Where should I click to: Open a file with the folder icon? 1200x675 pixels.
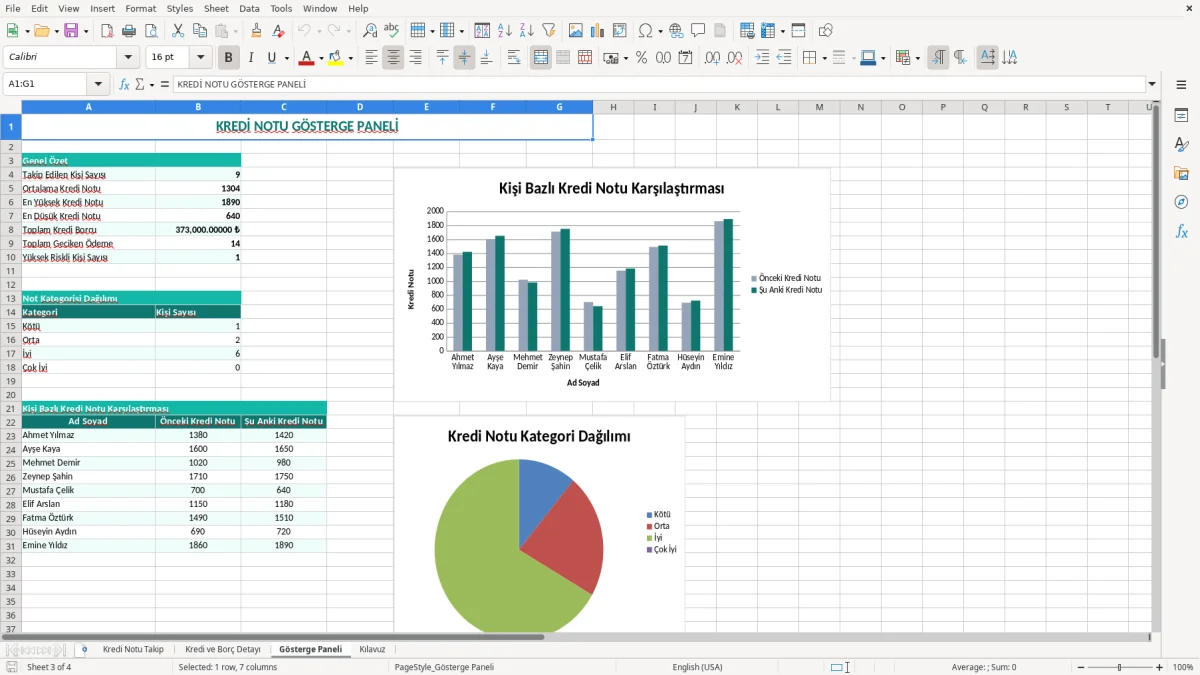click(x=40, y=31)
